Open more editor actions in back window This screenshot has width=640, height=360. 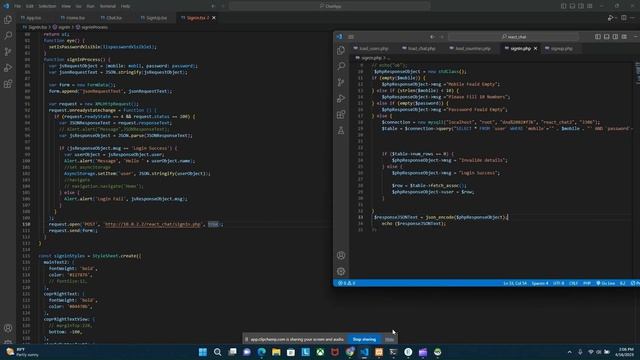(x=633, y=18)
